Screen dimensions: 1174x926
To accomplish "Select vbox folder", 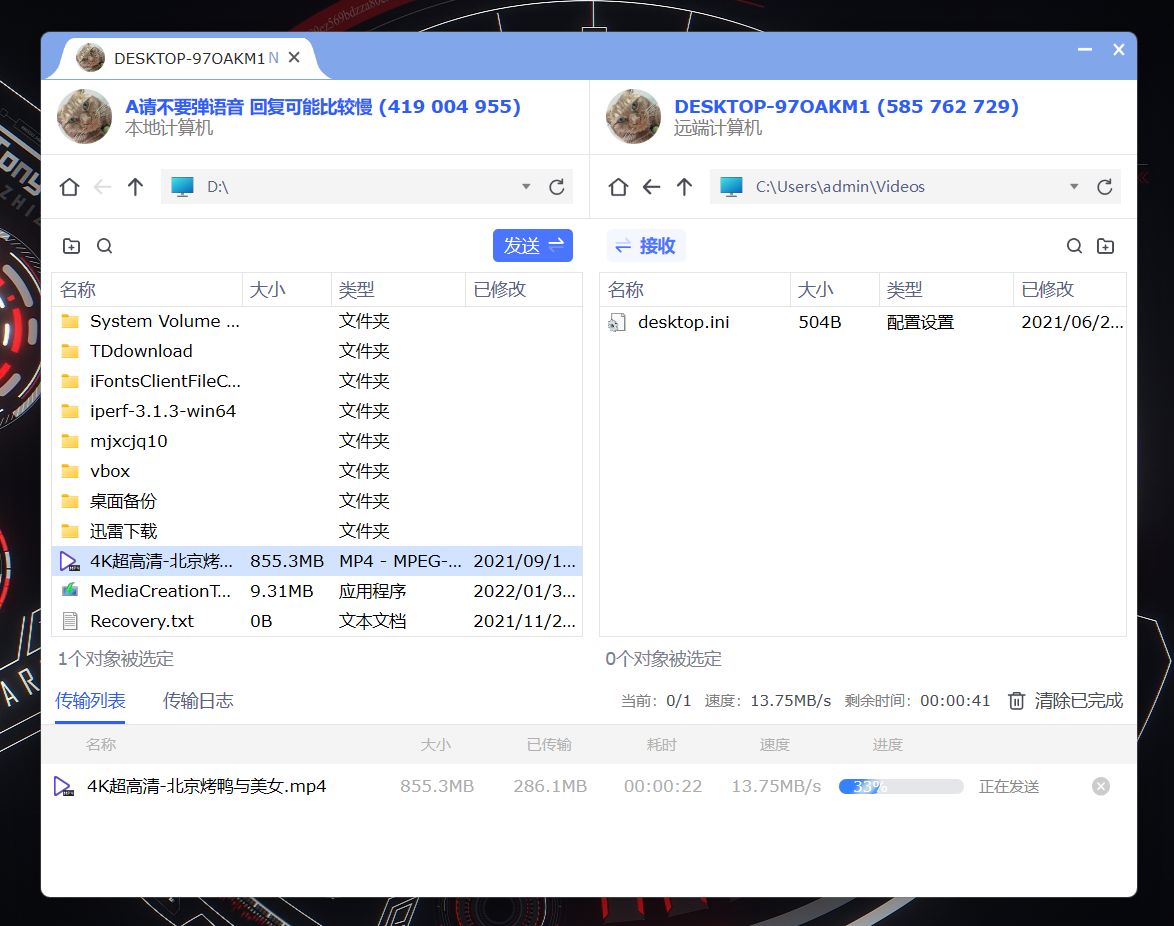I will (x=317, y=471).
